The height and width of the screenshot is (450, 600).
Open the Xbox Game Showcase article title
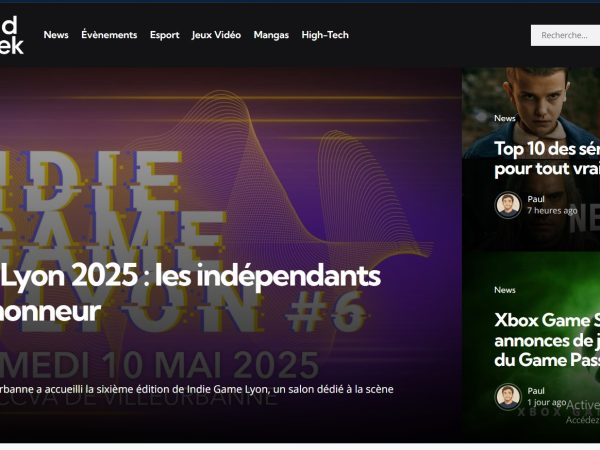coord(547,340)
